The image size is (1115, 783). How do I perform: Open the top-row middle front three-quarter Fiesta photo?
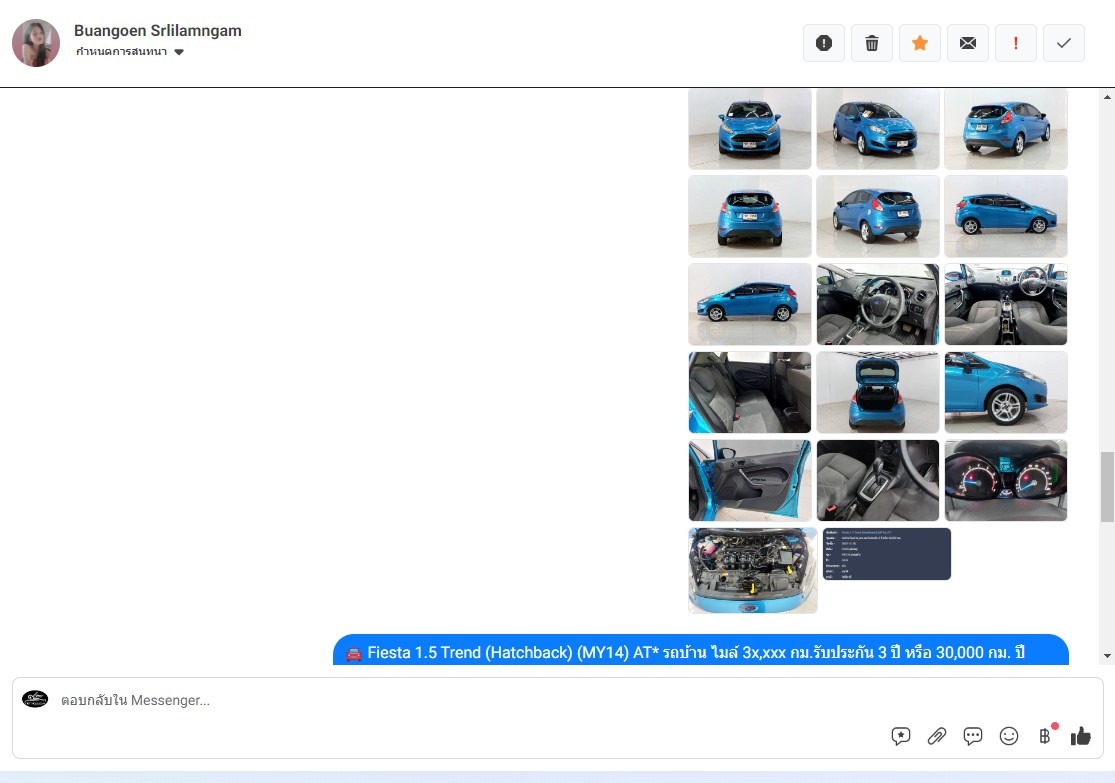pyautogui.click(x=877, y=129)
